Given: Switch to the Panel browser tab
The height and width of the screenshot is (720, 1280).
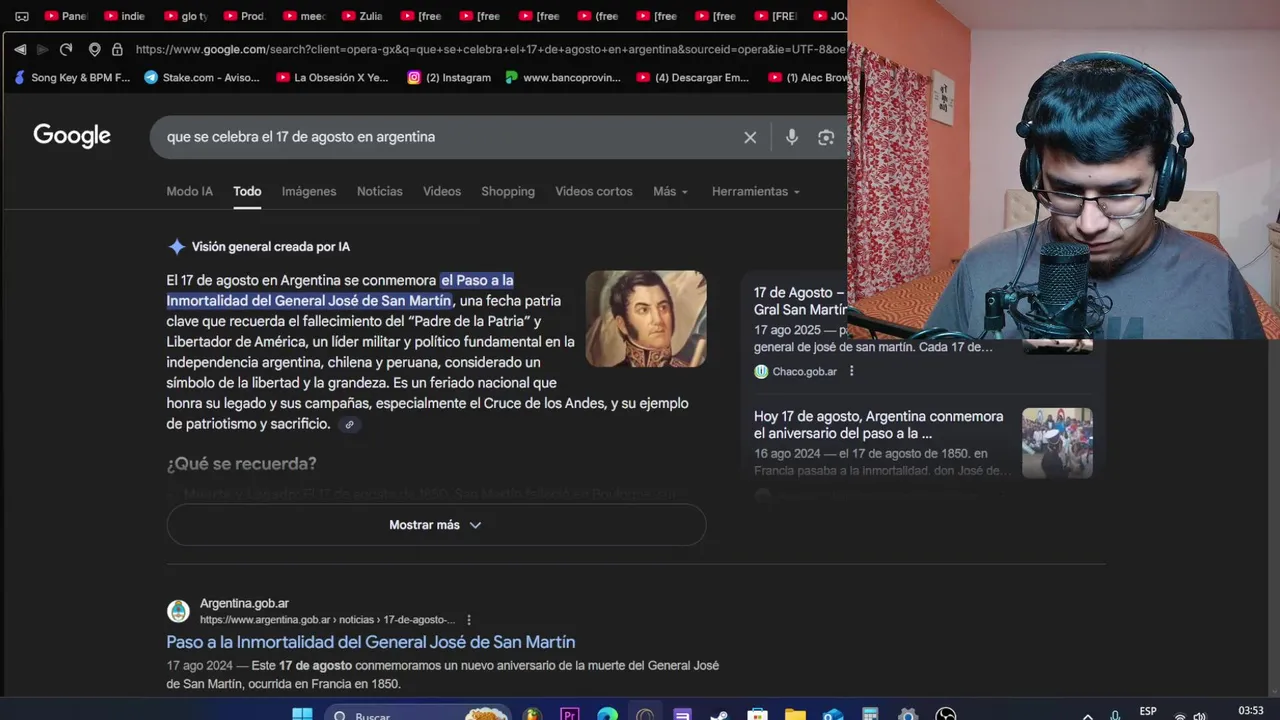Looking at the screenshot, I should pos(66,16).
